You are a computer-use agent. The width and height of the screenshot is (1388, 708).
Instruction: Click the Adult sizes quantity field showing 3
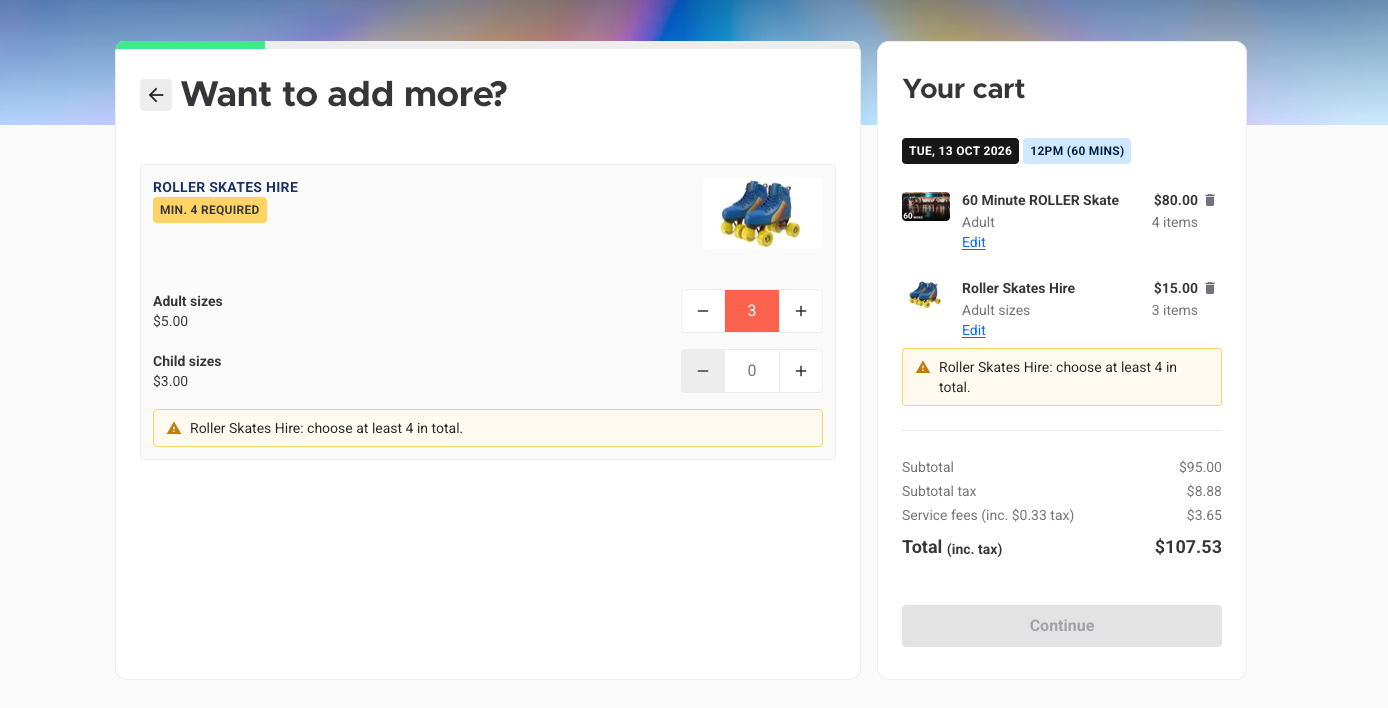pyautogui.click(x=752, y=311)
